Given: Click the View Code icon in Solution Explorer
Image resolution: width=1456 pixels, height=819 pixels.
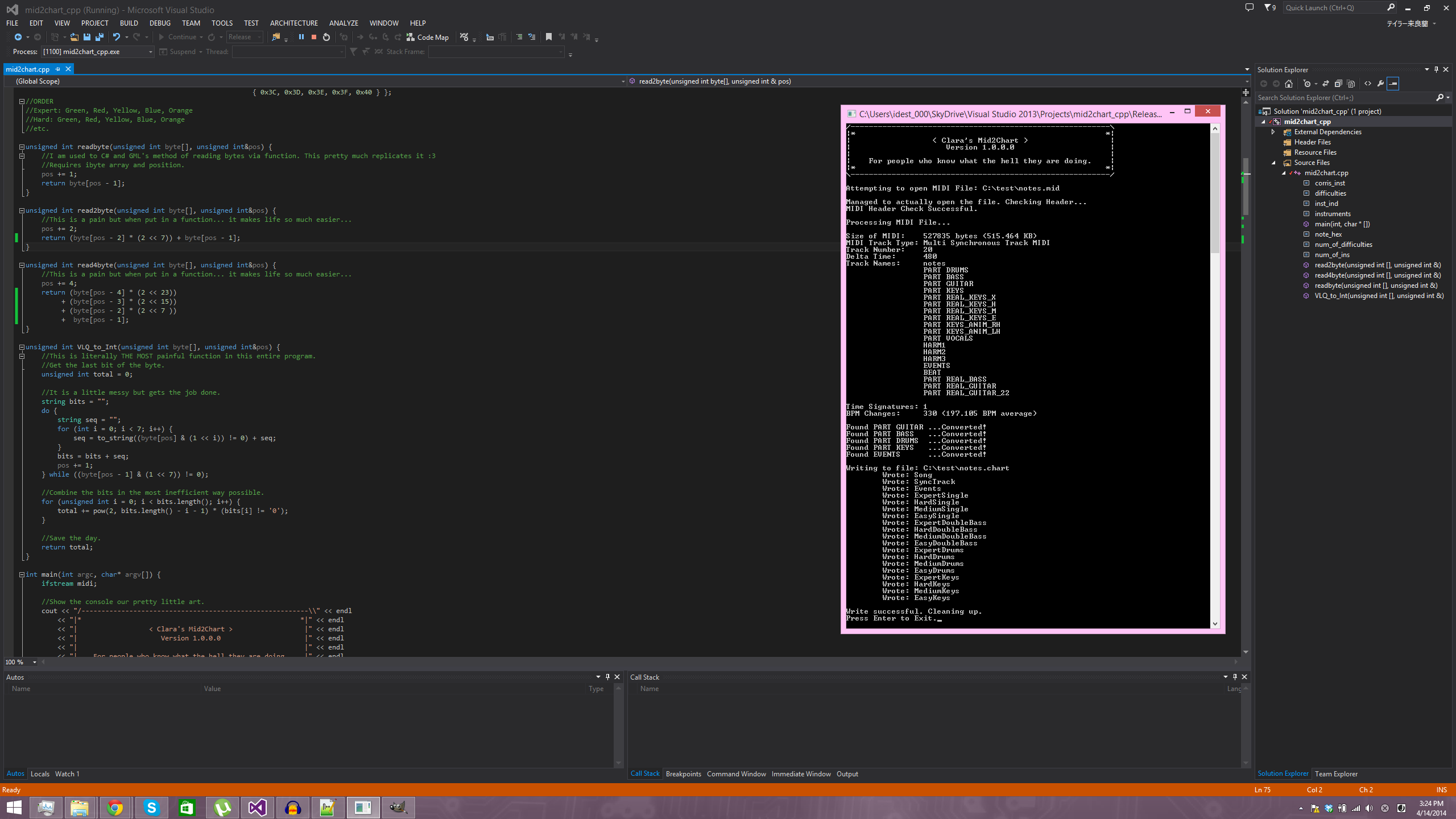Looking at the screenshot, I should (1368, 84).
